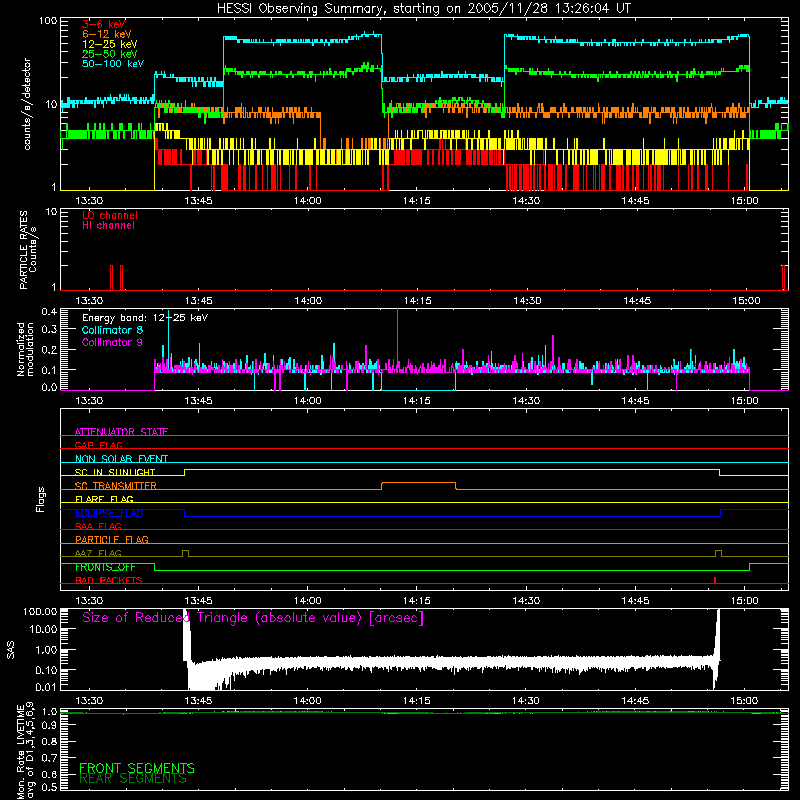Viewport: 800px width, 800px height.
Task: Select the yellow "12-25 keV" legend entry
Action: [110, 44]
